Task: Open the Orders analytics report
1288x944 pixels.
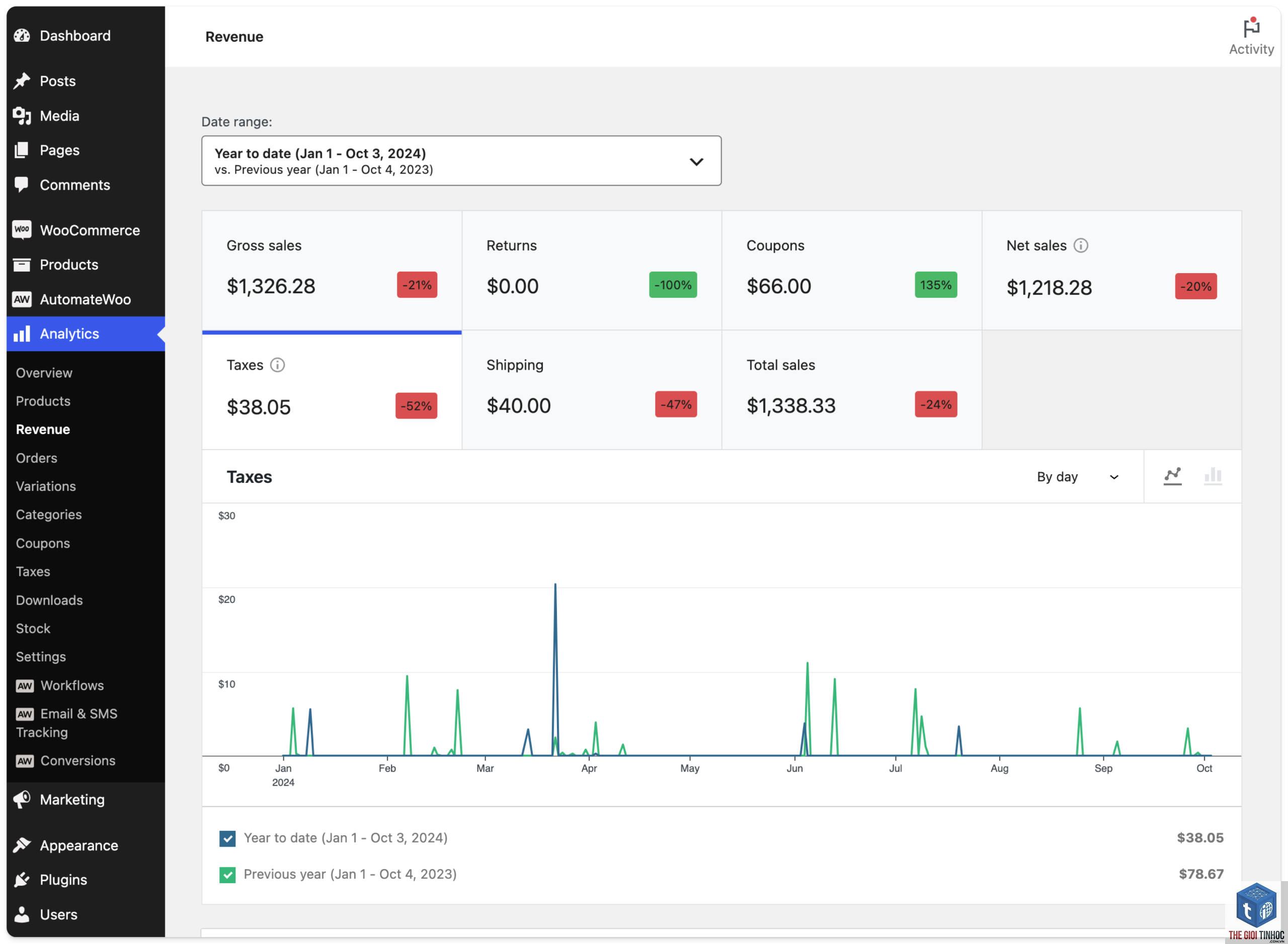Action: [37, 458]
